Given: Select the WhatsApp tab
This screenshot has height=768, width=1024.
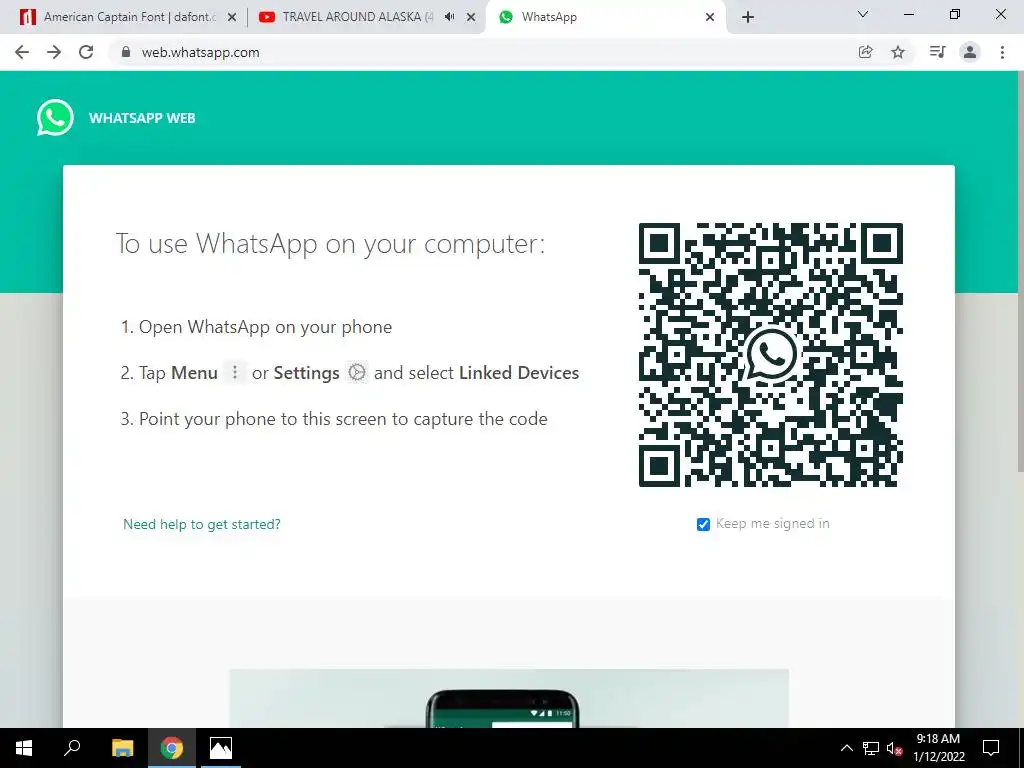Looking at the screenshot, I should pyautogui.click(x=605, y=17).
